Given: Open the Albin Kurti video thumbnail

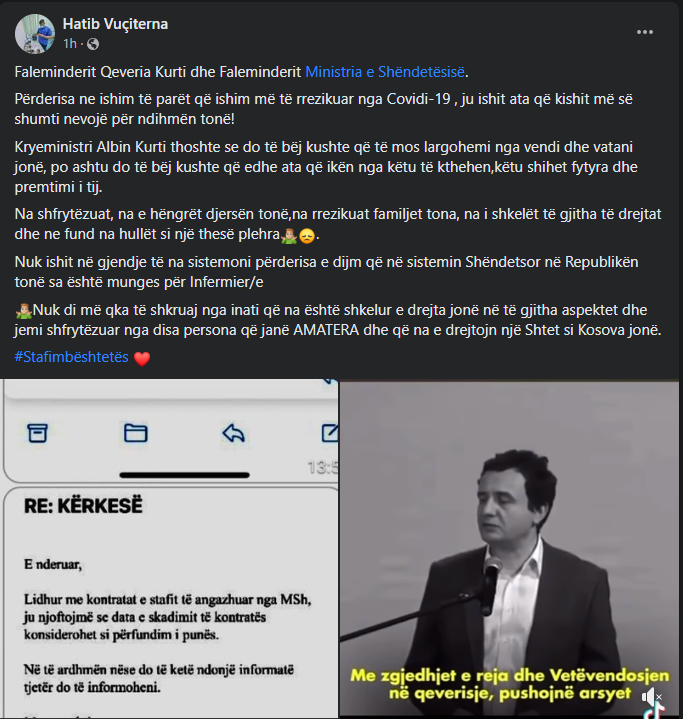Looking at the screenshot, I should [509, 549].
